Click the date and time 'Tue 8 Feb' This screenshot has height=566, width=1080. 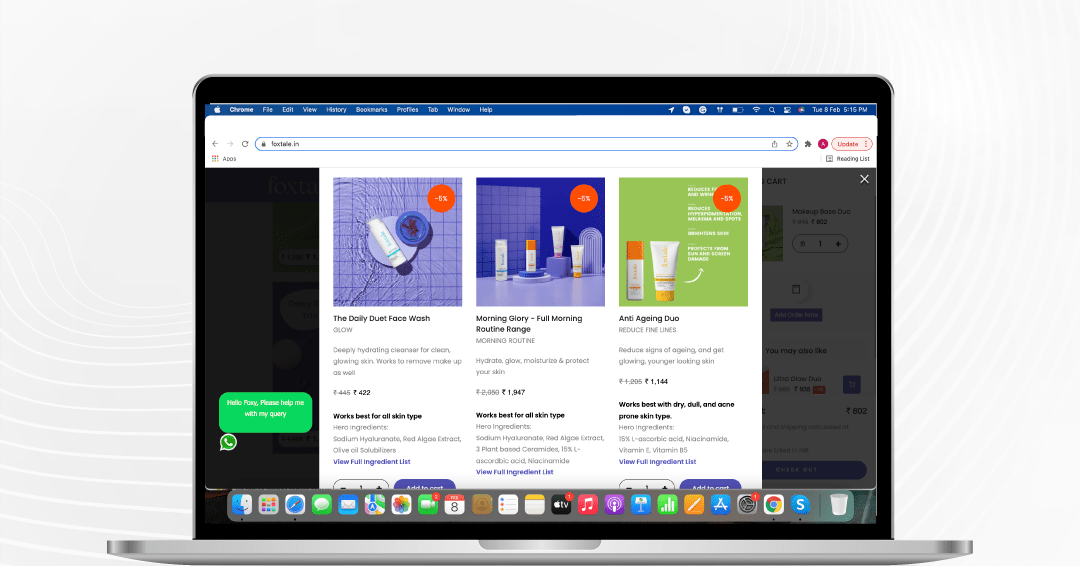tap(840, 109)
